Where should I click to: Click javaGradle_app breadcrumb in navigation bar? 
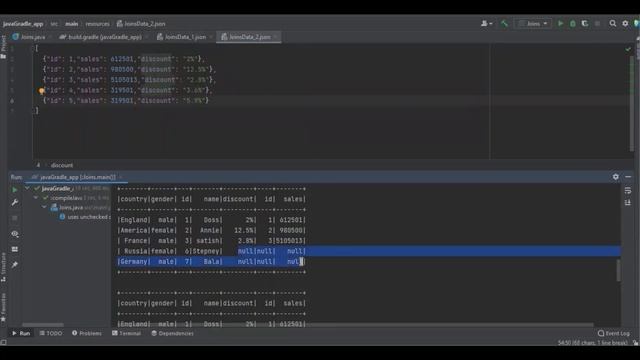tap(23, 24)
